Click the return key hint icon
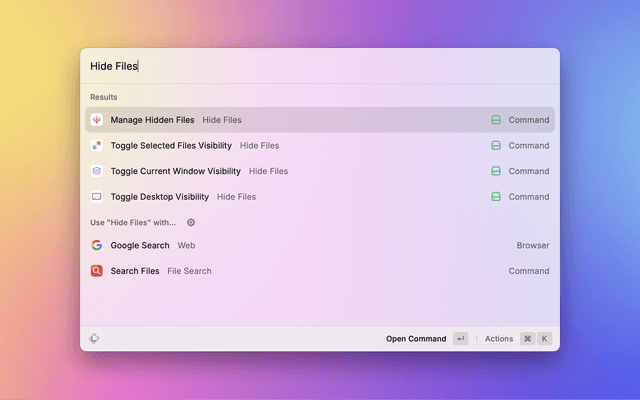 460,339
